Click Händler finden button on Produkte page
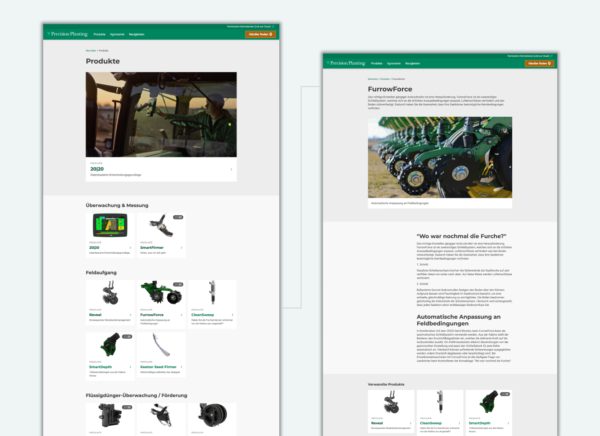Viewport: 600px width, 436px height. (260, 34)
